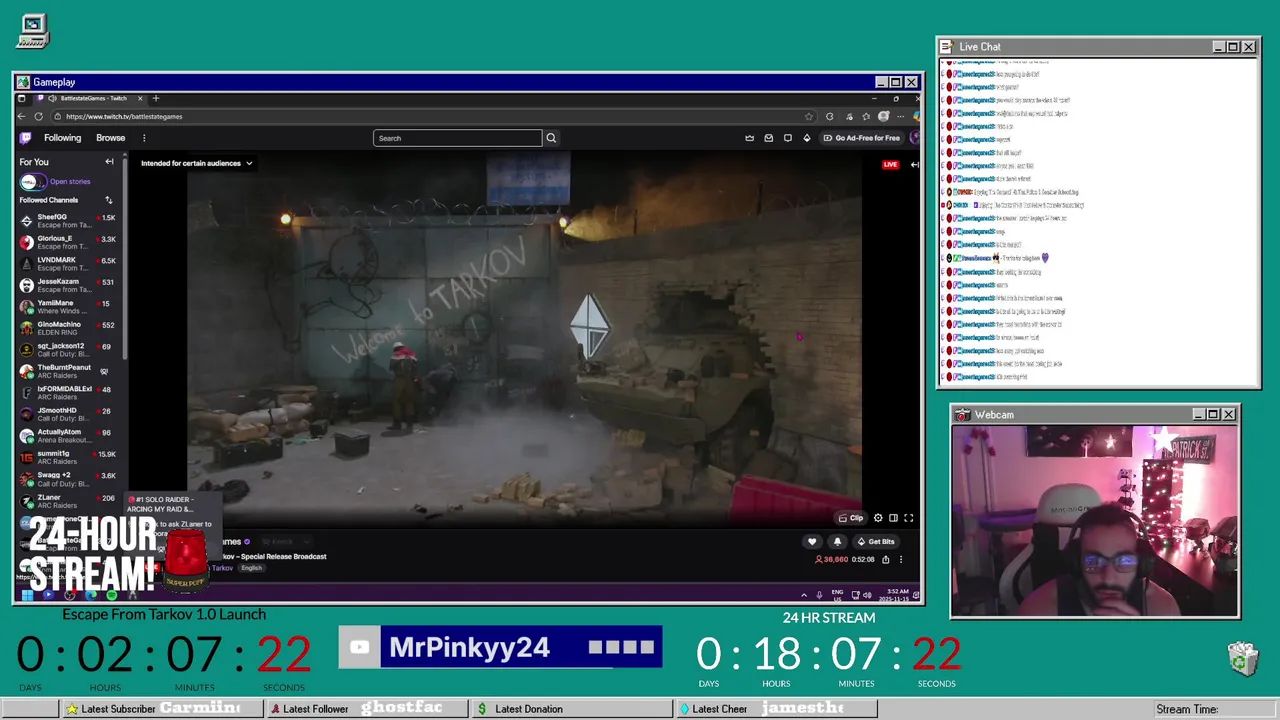
Task: Click the Get Bits button below video
Action: [x=876, y=542]
